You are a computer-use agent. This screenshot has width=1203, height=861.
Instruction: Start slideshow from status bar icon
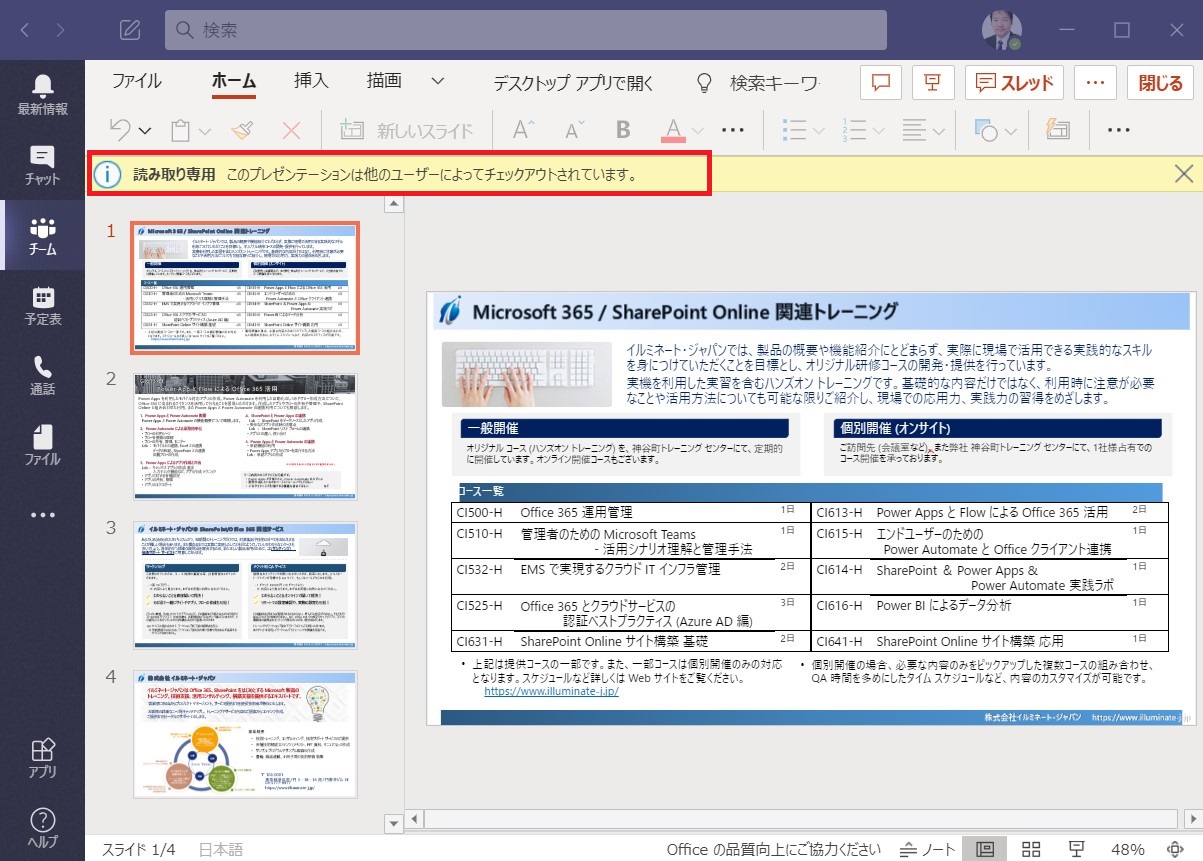pos(1077,849)
